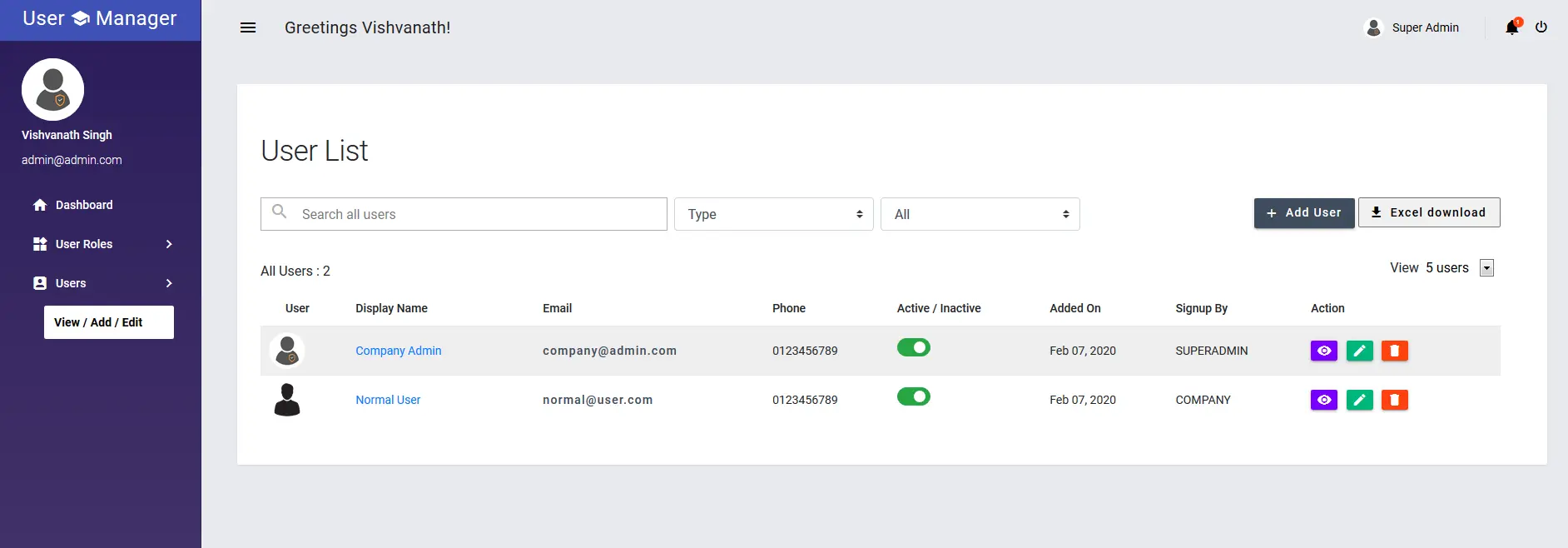Viewport: 1568px width, 548px height.
Task: Edit Company Admin with pencil icon
Action: point(1359,351)
